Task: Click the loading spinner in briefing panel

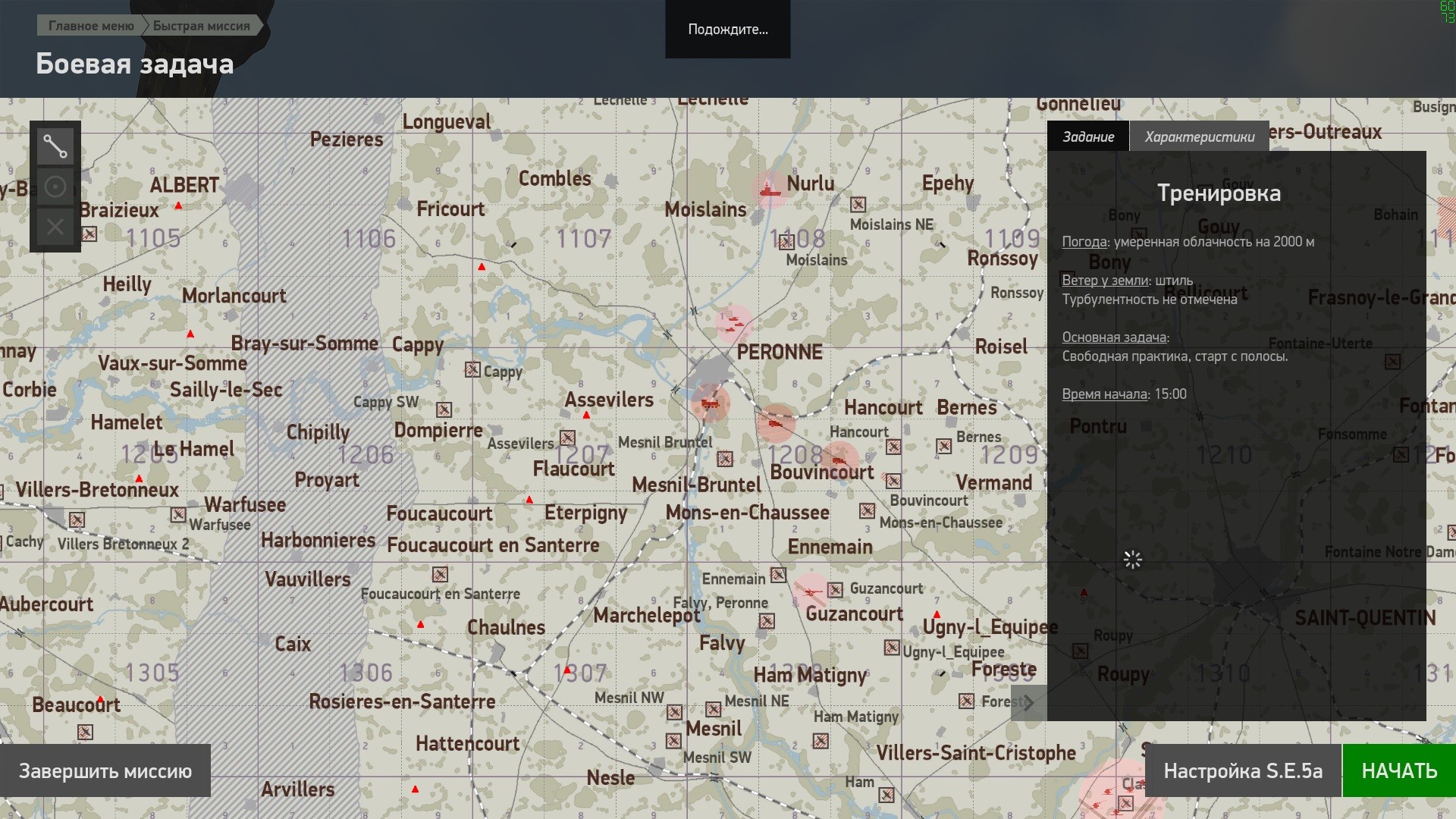Action: [1132, 560]
